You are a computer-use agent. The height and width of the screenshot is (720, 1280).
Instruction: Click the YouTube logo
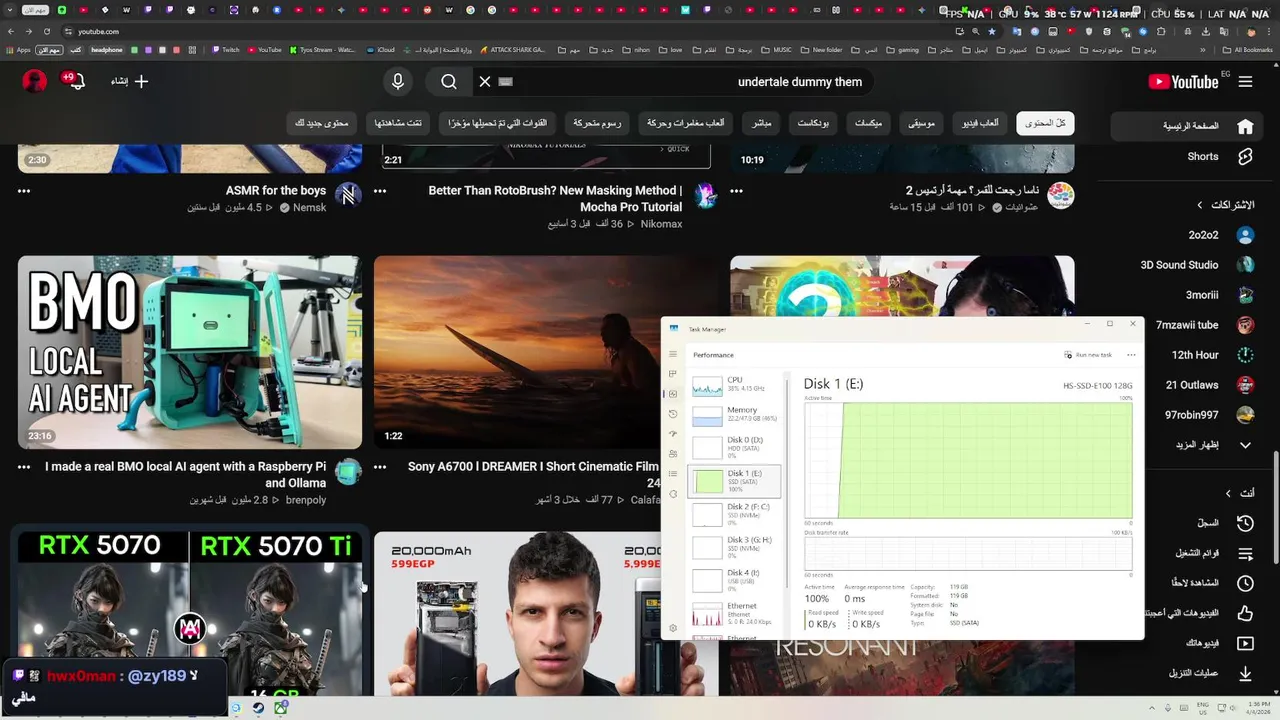pos(1183,82)
